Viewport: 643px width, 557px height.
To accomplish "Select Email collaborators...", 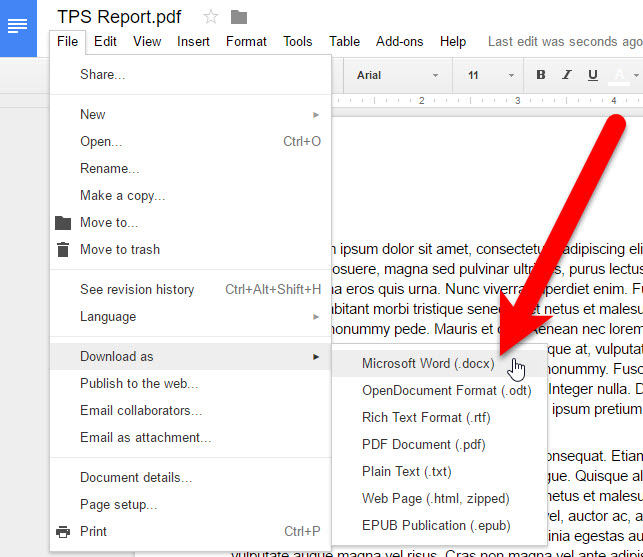I will (190, 411).
